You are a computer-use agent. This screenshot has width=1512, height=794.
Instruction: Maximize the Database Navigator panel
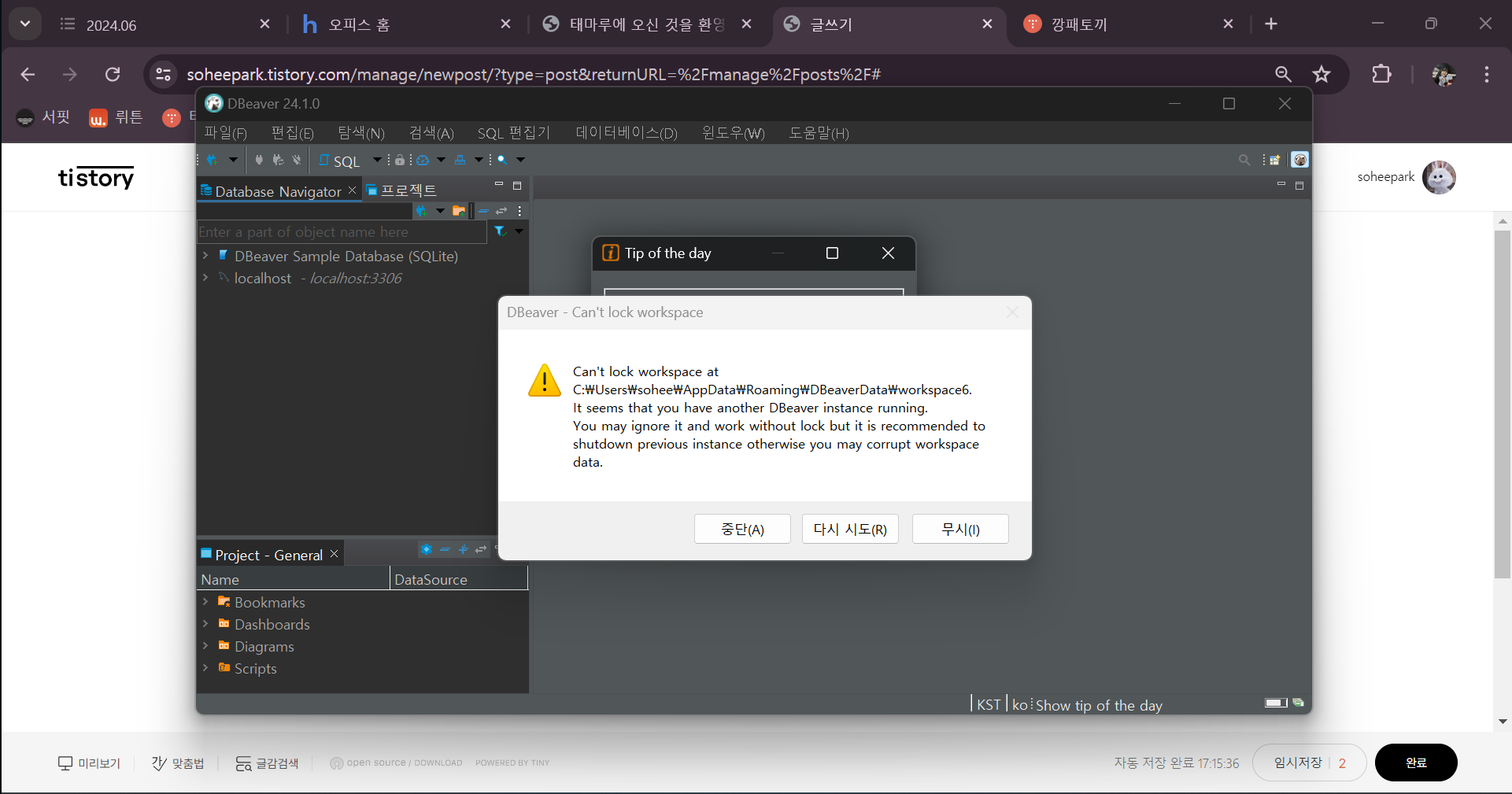click(x=517, y=186)
